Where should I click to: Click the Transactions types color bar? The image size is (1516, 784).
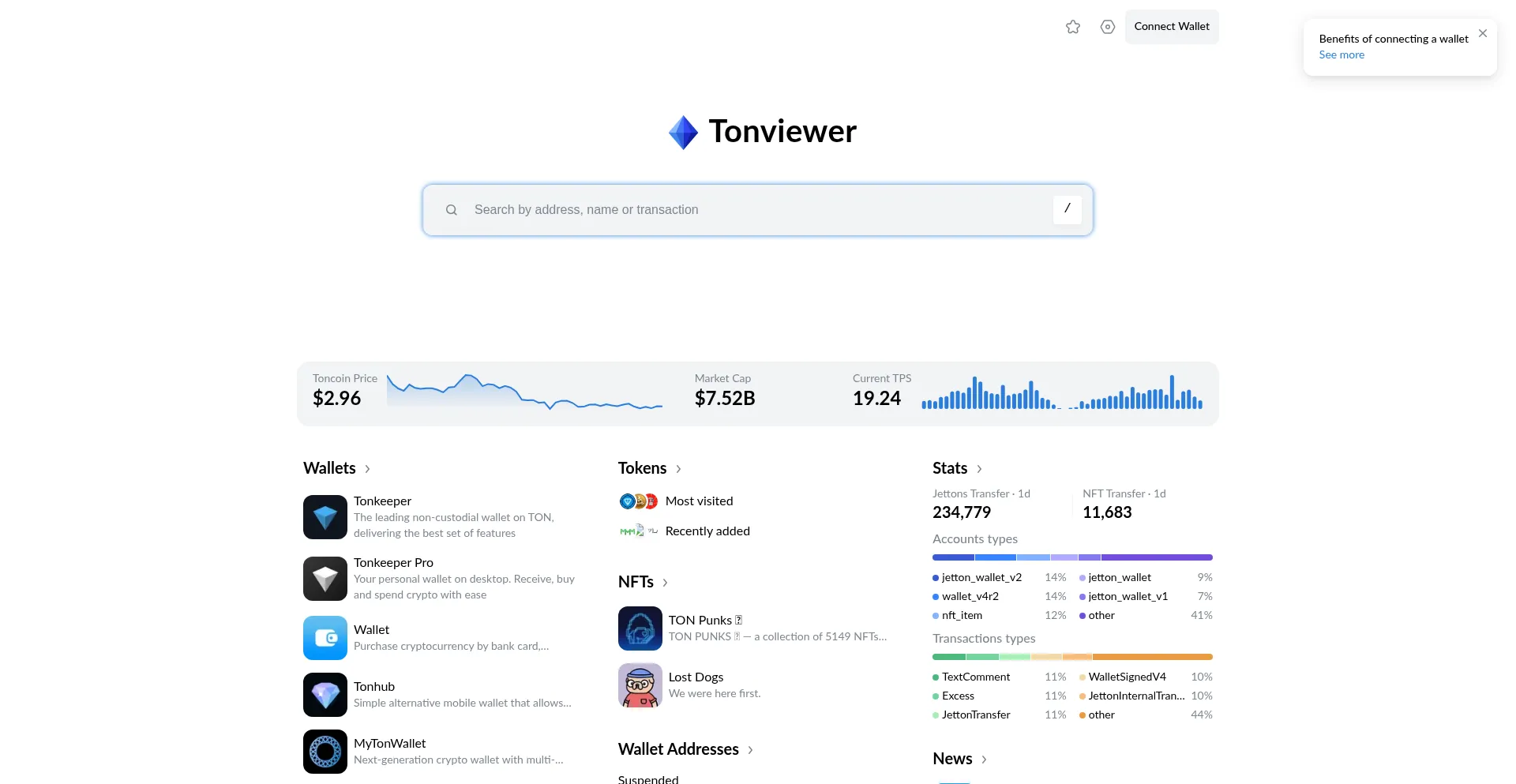pyautogui.click(x=1072, y=657)
